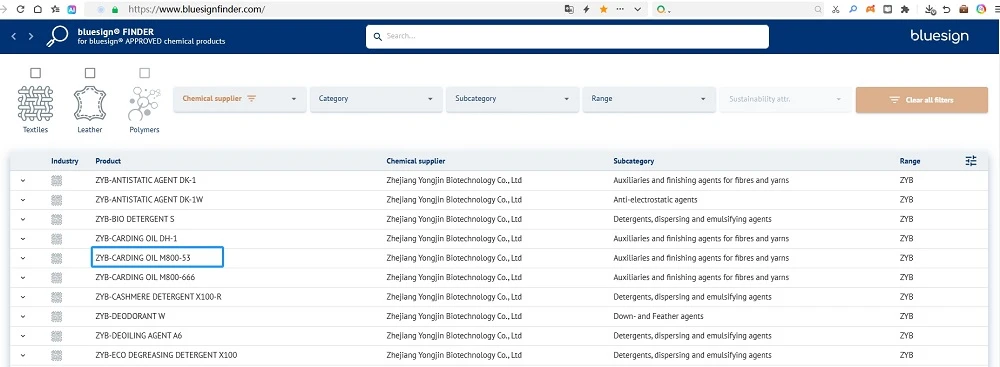Viewport: 1000px width, 367px height.
Task: Bookmark the page with the orange star
Action: tap(603, 10)
